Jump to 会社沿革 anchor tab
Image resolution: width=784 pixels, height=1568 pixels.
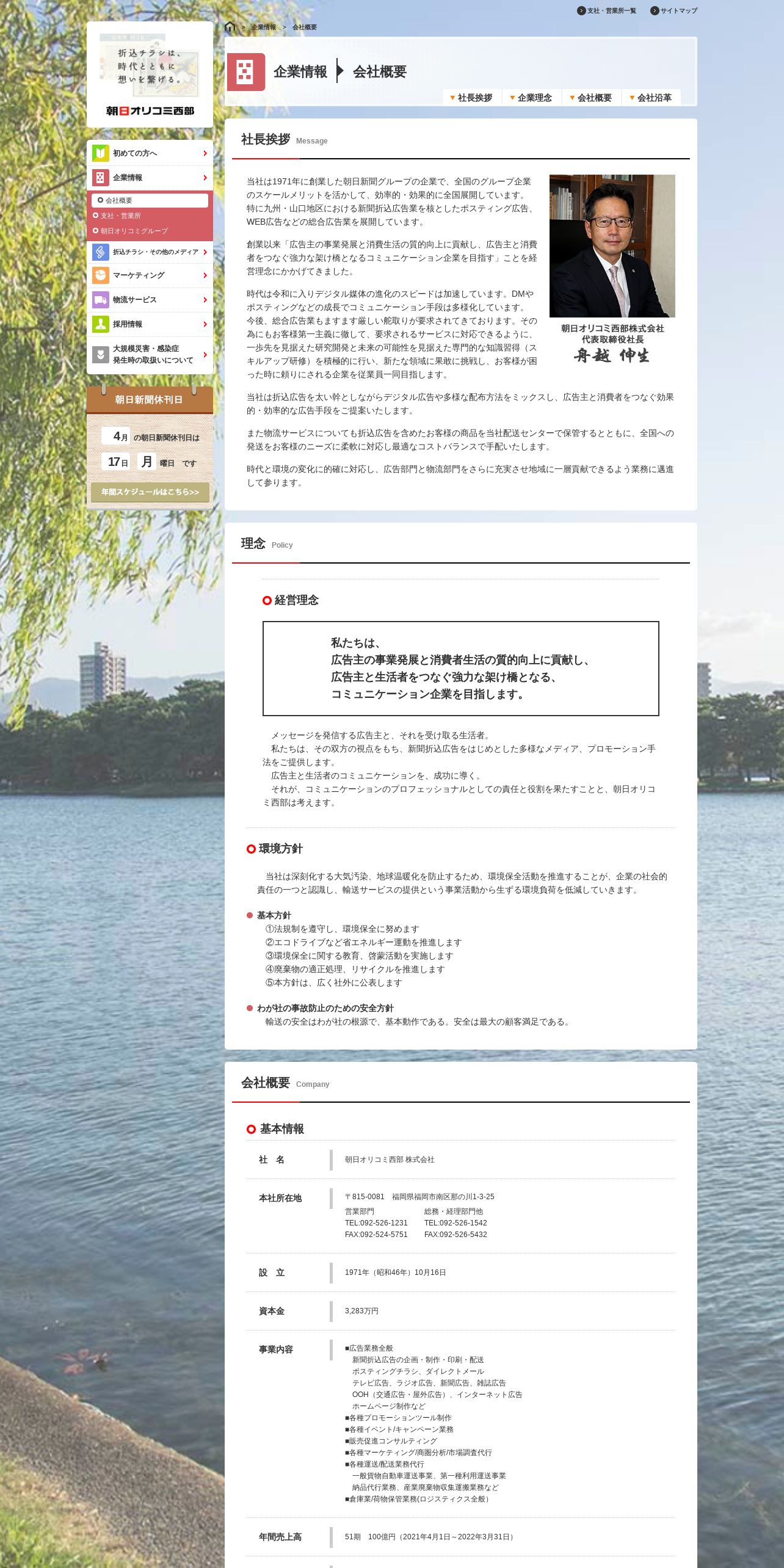pos(651,98)
